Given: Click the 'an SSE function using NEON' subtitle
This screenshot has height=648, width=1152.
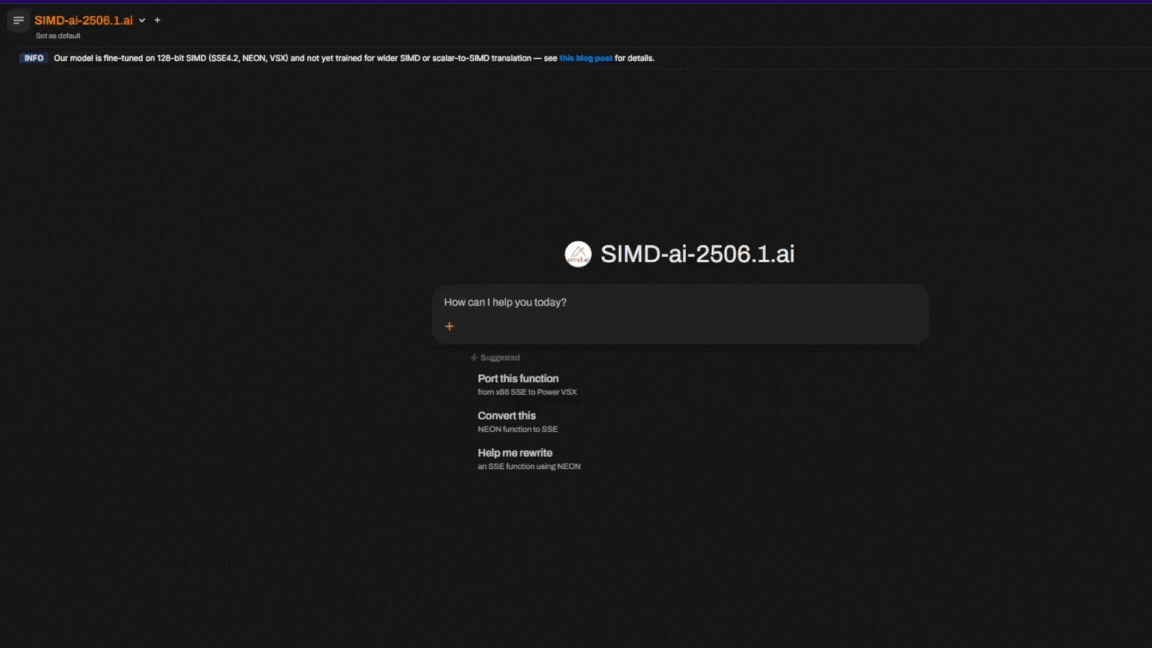Looking at the screenshot, I should [x=529, y=466].
